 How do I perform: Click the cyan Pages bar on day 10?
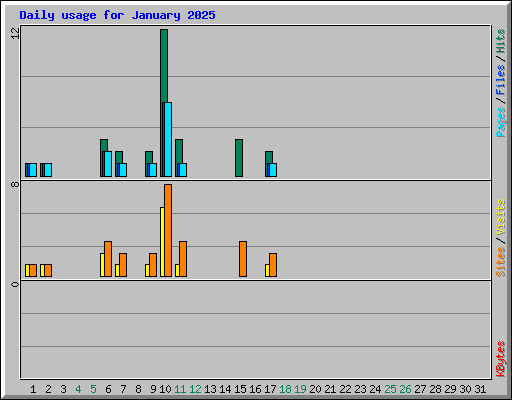pos(168,140)
